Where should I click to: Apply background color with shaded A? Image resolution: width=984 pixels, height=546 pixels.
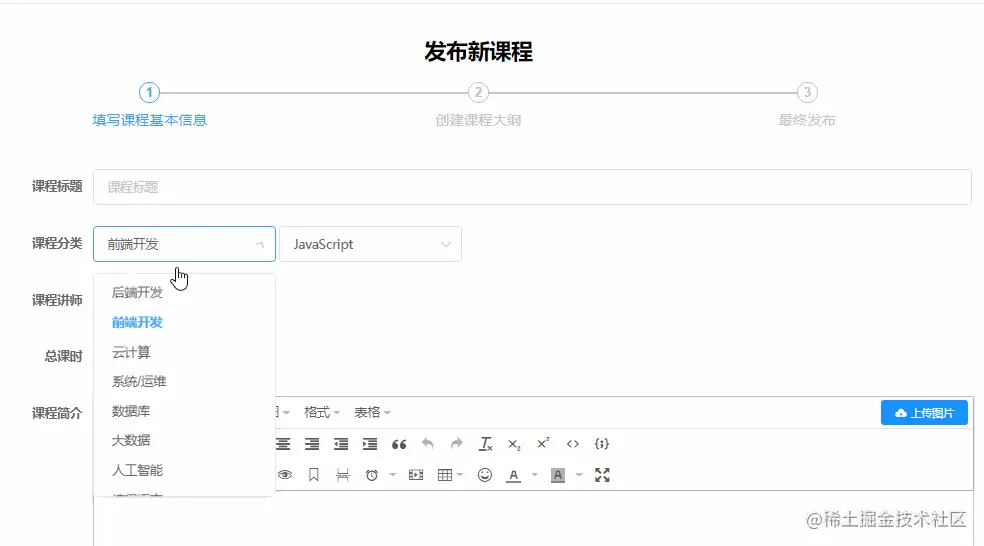pyautogui.click(x=557, y=476)
